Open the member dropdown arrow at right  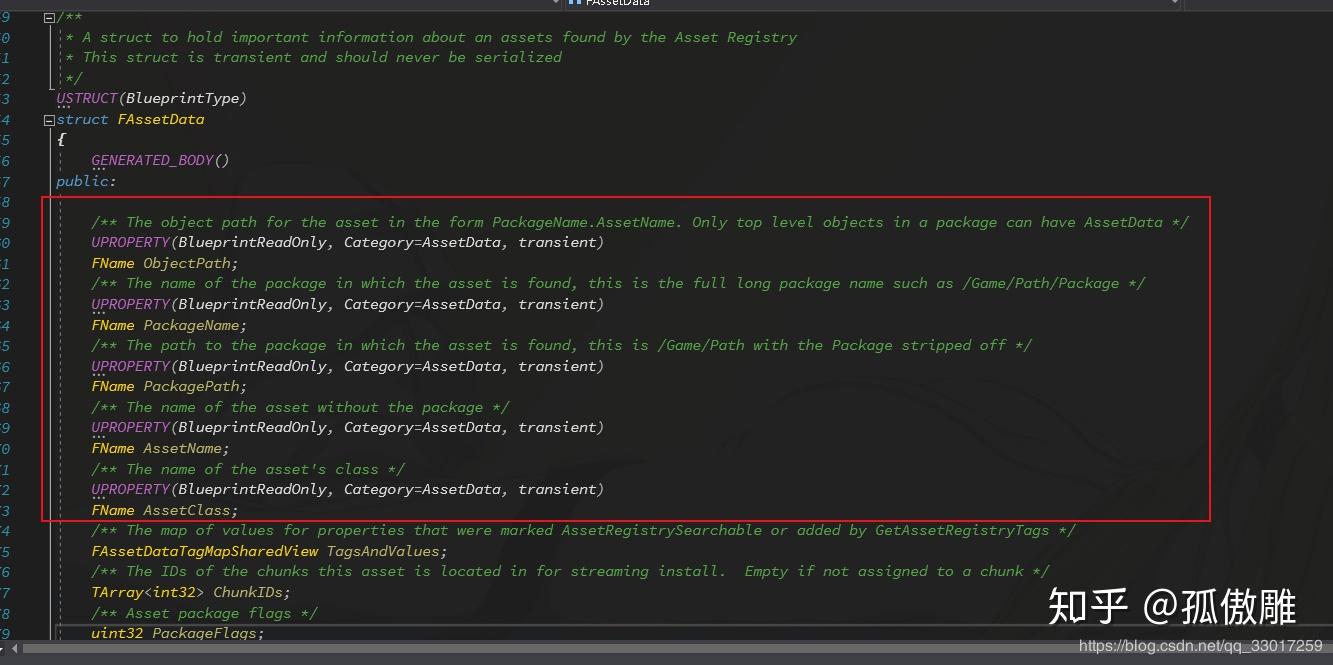coord(1174,3)
